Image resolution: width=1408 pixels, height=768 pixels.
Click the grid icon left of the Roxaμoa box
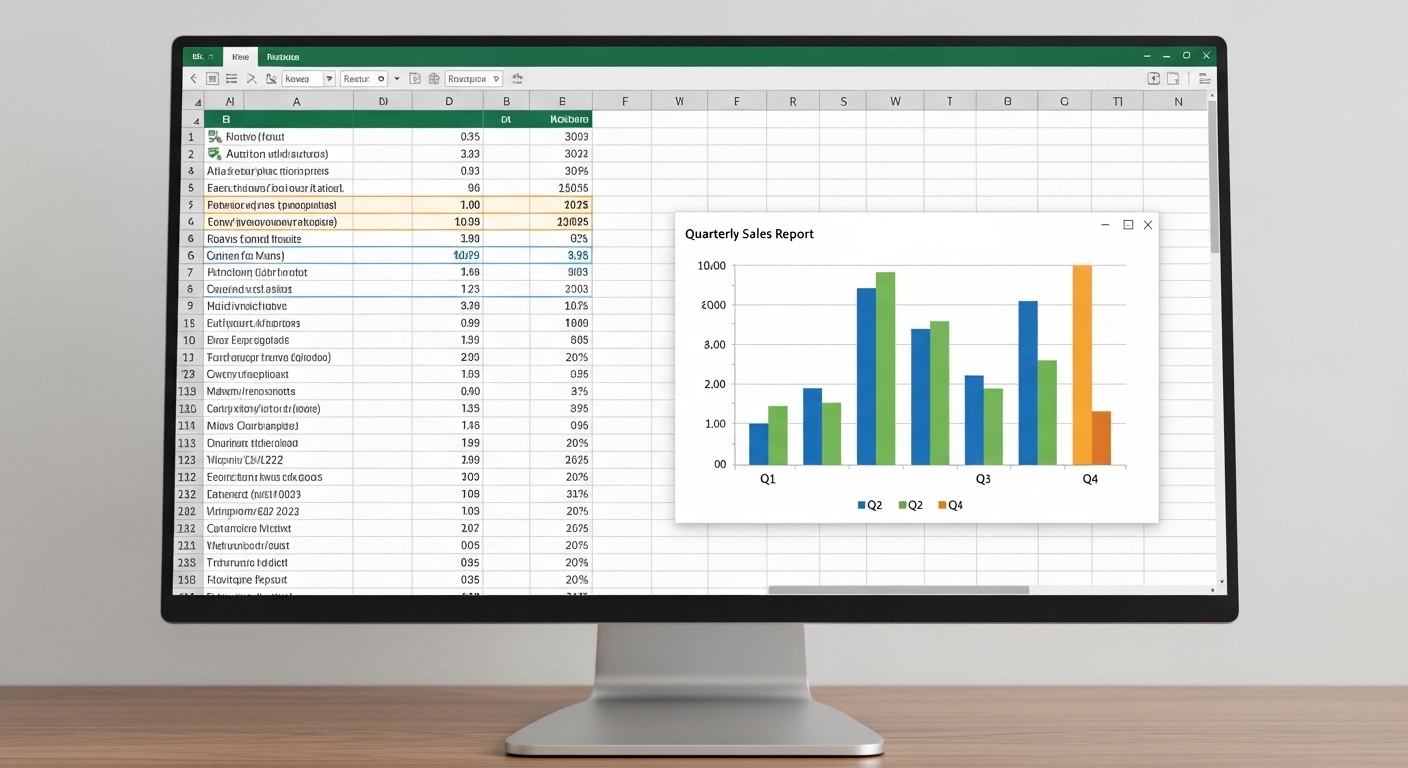pos(433,78)
